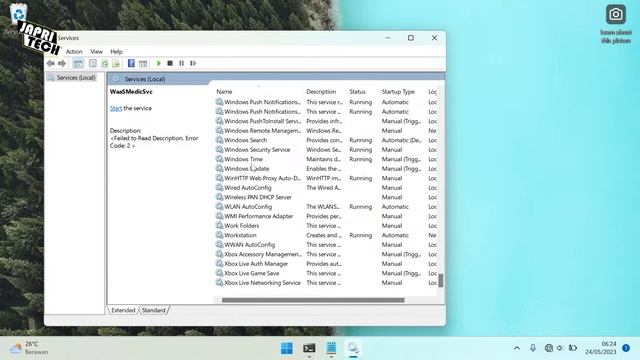Select the Xbox Accessory Management row

(327, 254)
